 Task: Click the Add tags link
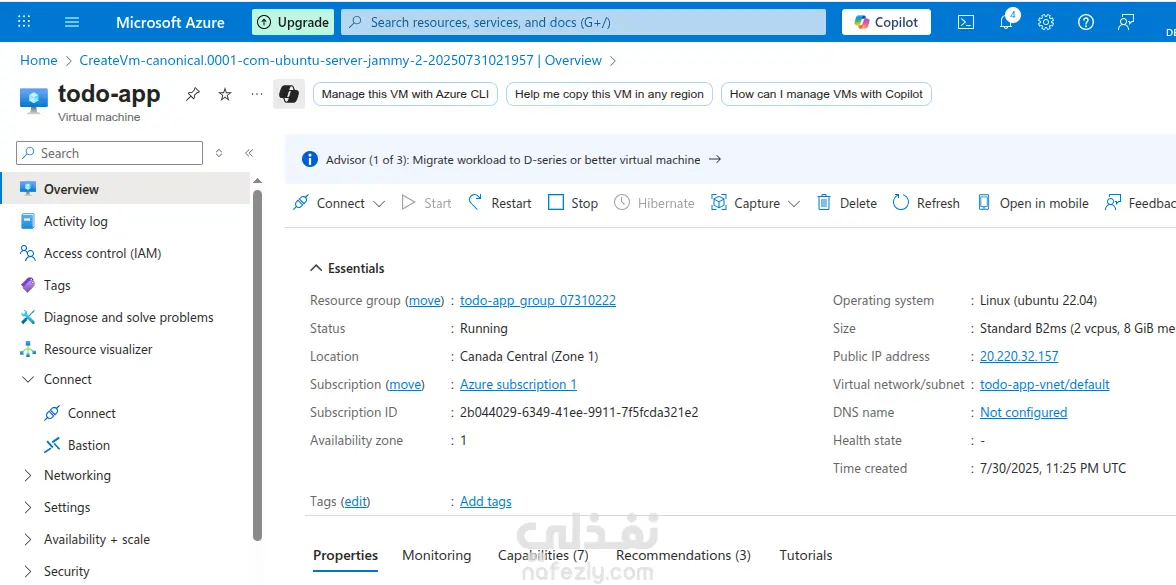pyautogui.click(x=486, y=502)
